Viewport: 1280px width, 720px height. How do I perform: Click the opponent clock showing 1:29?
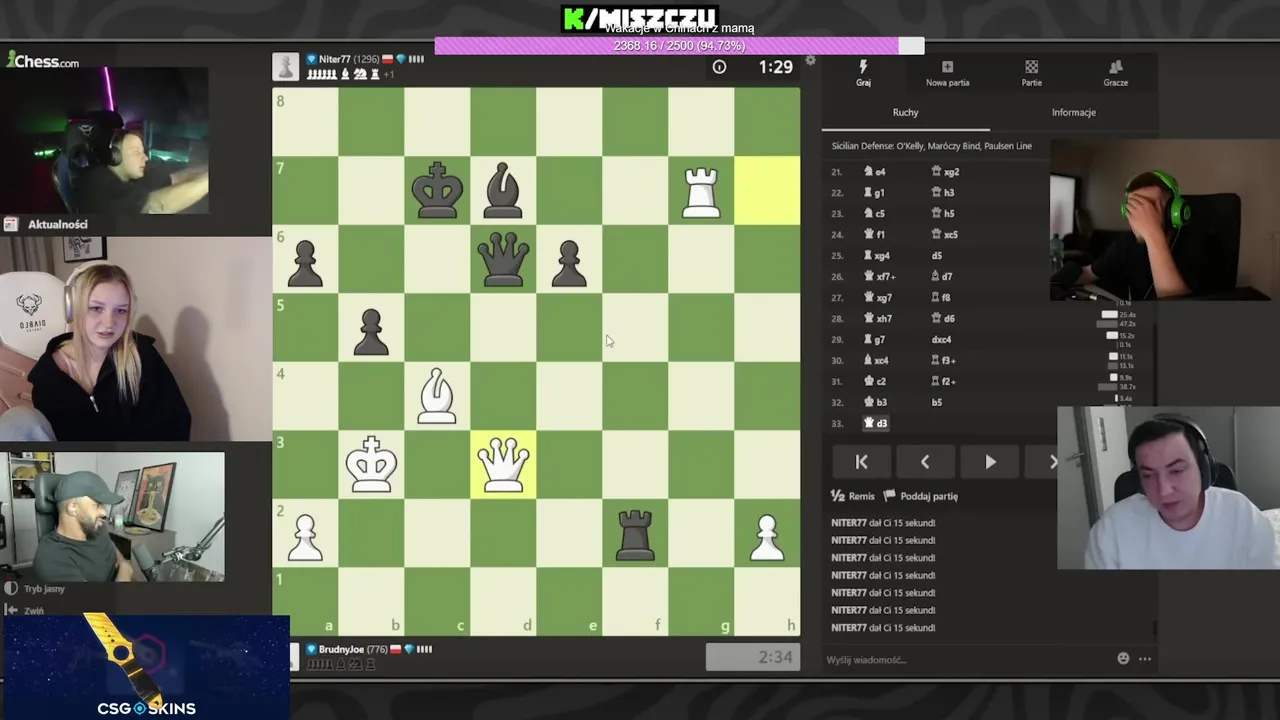click(x=753, y=67)
